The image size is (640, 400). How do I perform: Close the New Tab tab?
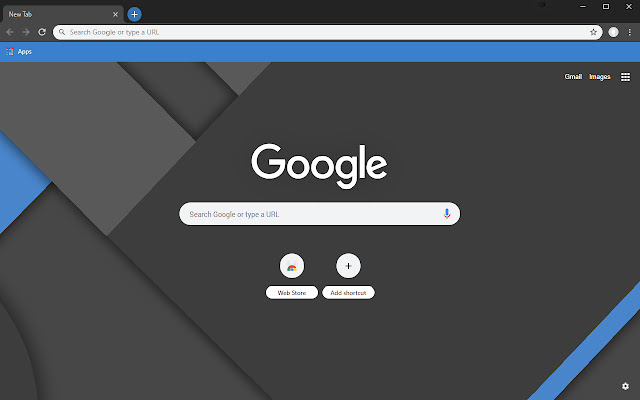(116, 14)
